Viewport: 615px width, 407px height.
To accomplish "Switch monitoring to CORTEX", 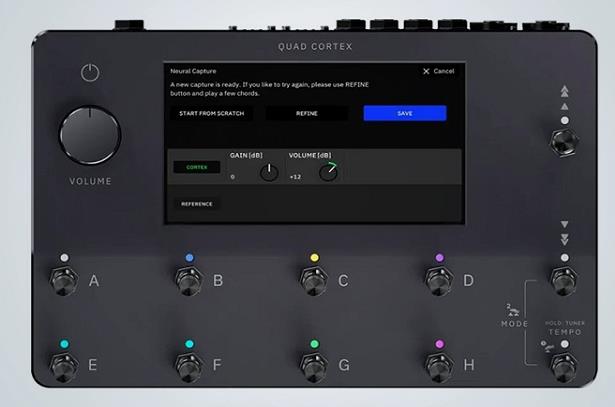I will click(197, 167).
